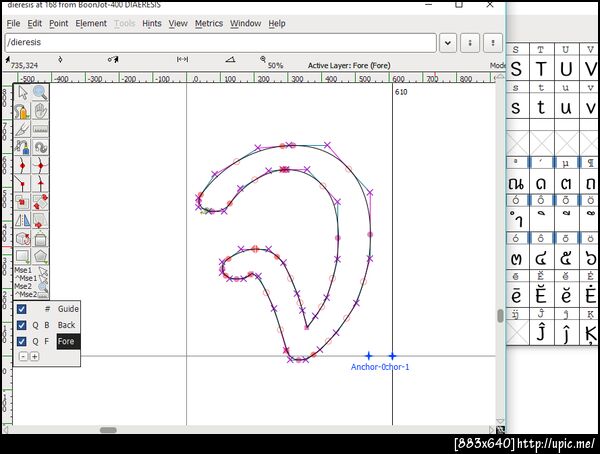Click the horizontal scrollbar thumb
Image resolution: width=600 pixels, height=454 pixels.
tap(108, 430)
